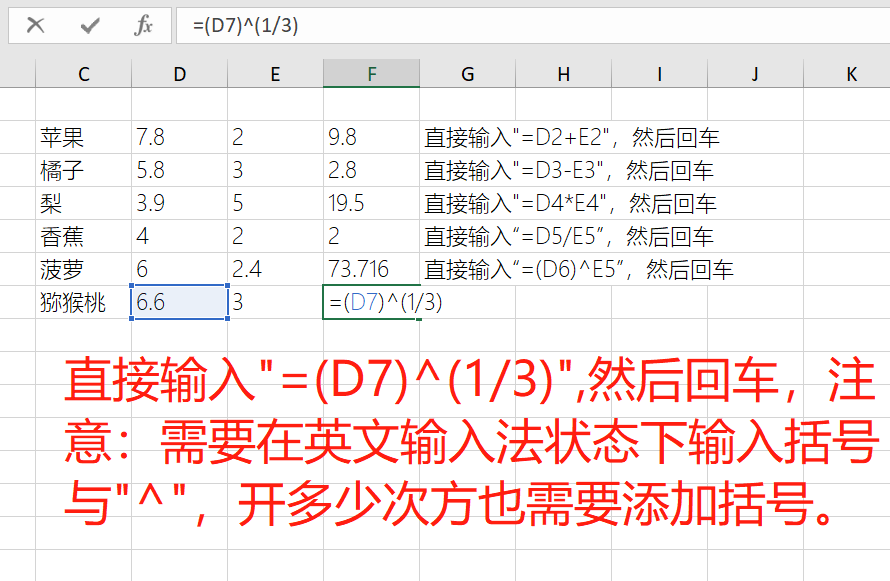The width and height of the screenshot is (890, 581).
Task: Confirm formula with checkmark icon
Action: click(x=90, y=26)
